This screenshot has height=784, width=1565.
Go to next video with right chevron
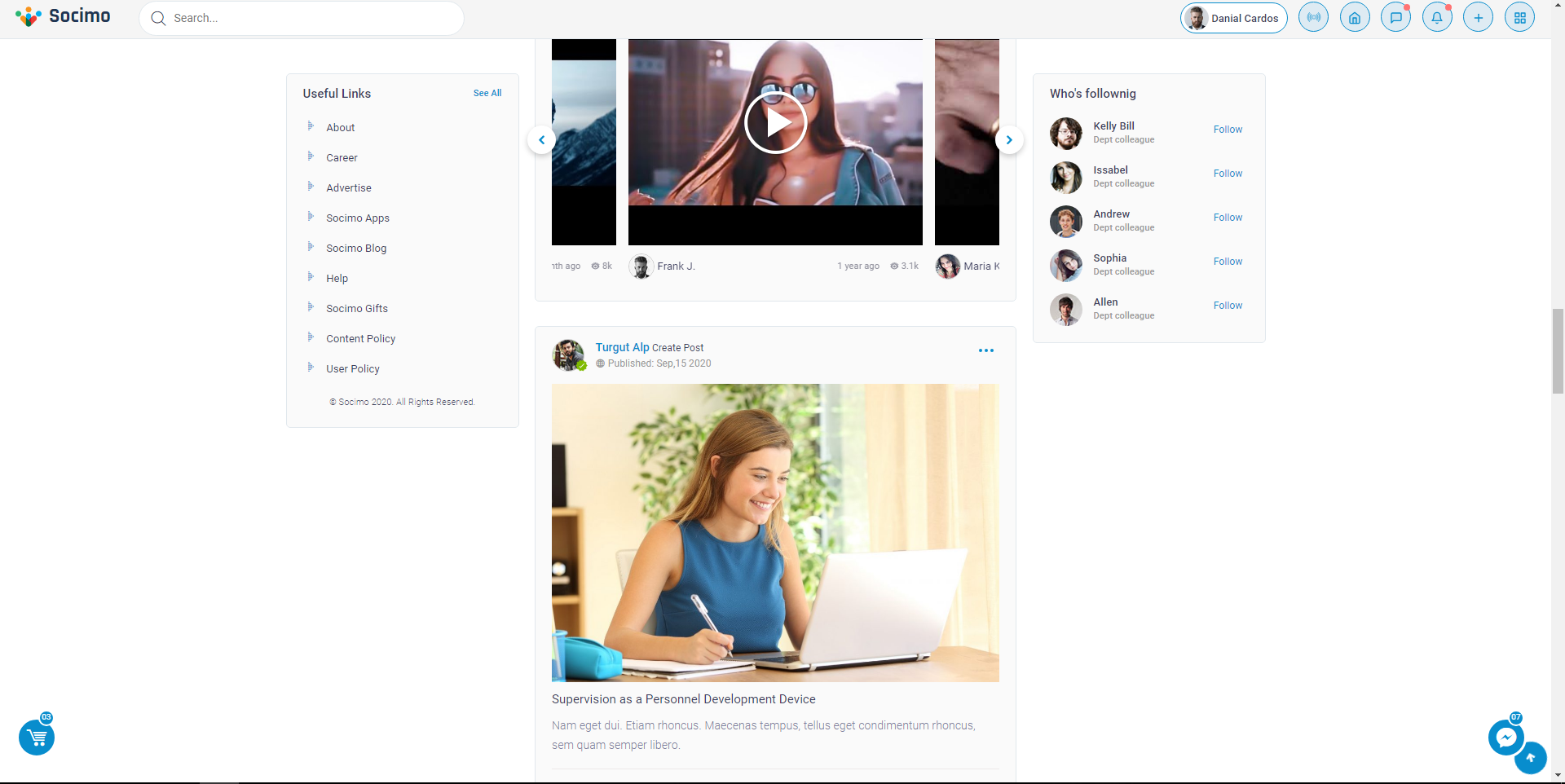1009,140
